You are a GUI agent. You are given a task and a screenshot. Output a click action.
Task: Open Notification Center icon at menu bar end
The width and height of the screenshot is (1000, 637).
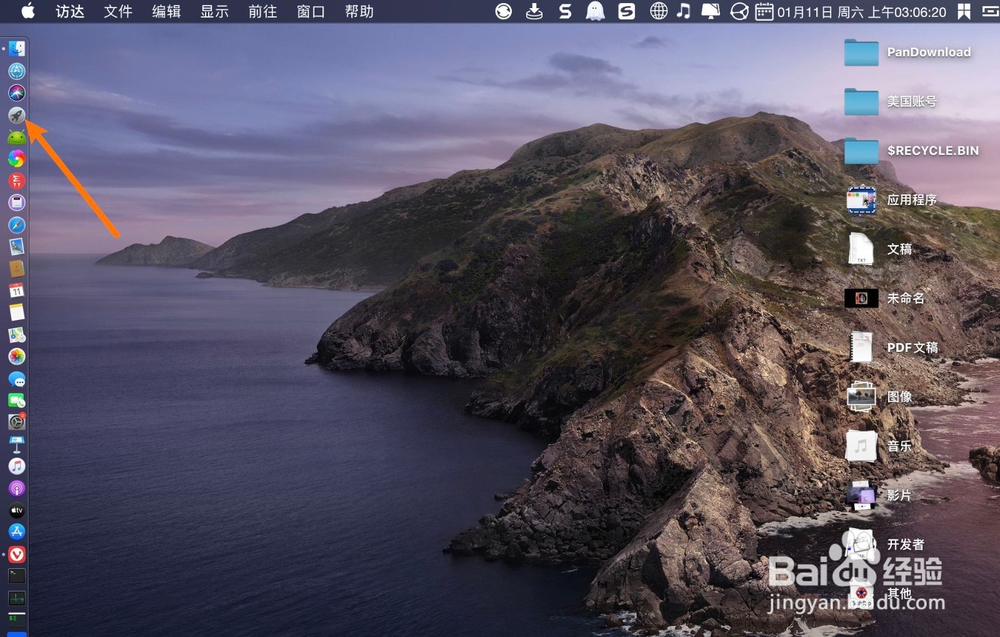[x=990, y=11]
